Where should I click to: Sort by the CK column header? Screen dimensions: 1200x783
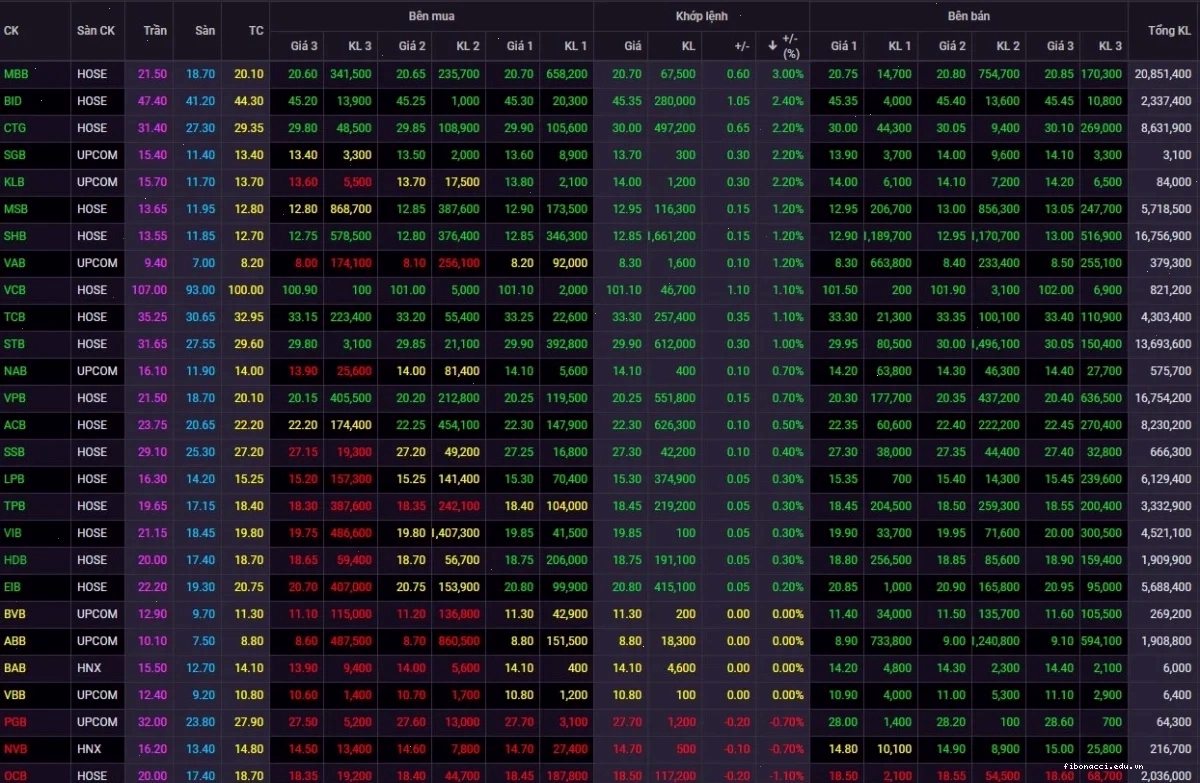11,31
